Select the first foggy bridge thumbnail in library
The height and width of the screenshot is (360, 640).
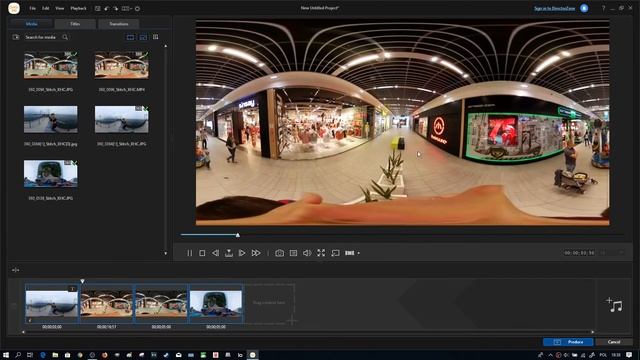click(51, 119)
